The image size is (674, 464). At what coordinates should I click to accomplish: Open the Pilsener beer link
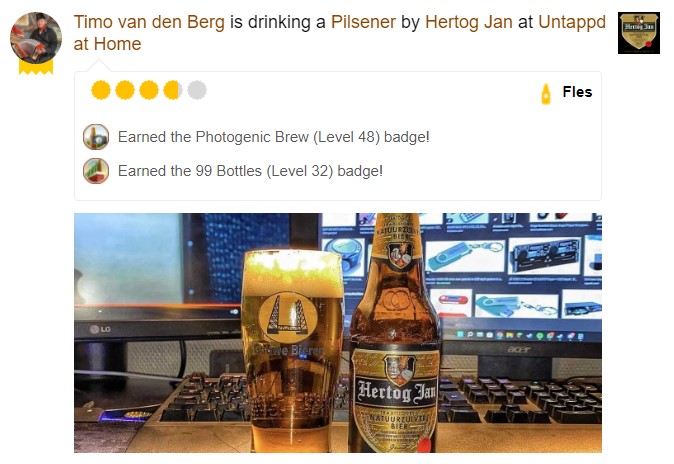(x=363, y=22)
